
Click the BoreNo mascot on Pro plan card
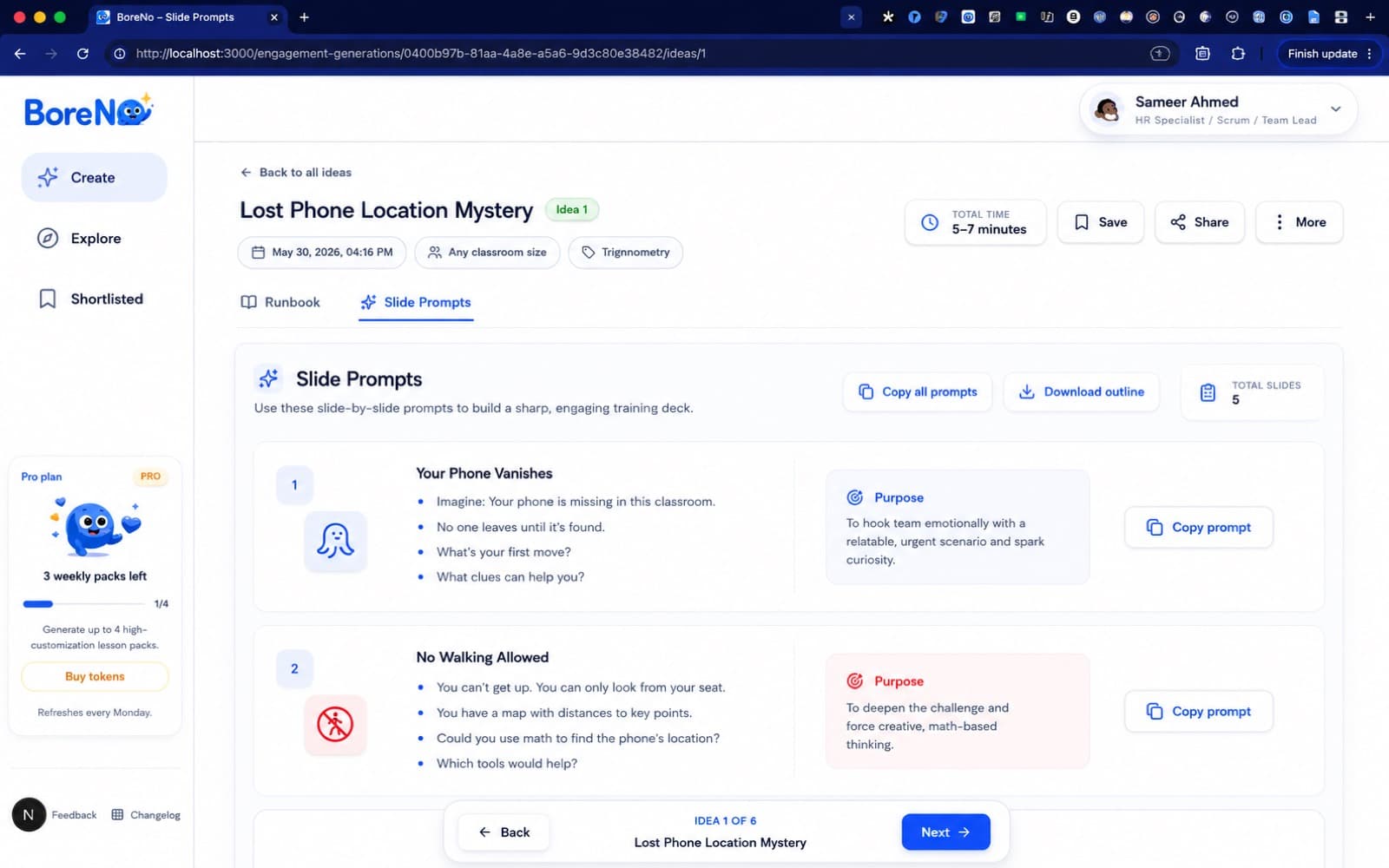tap(95, 528)
